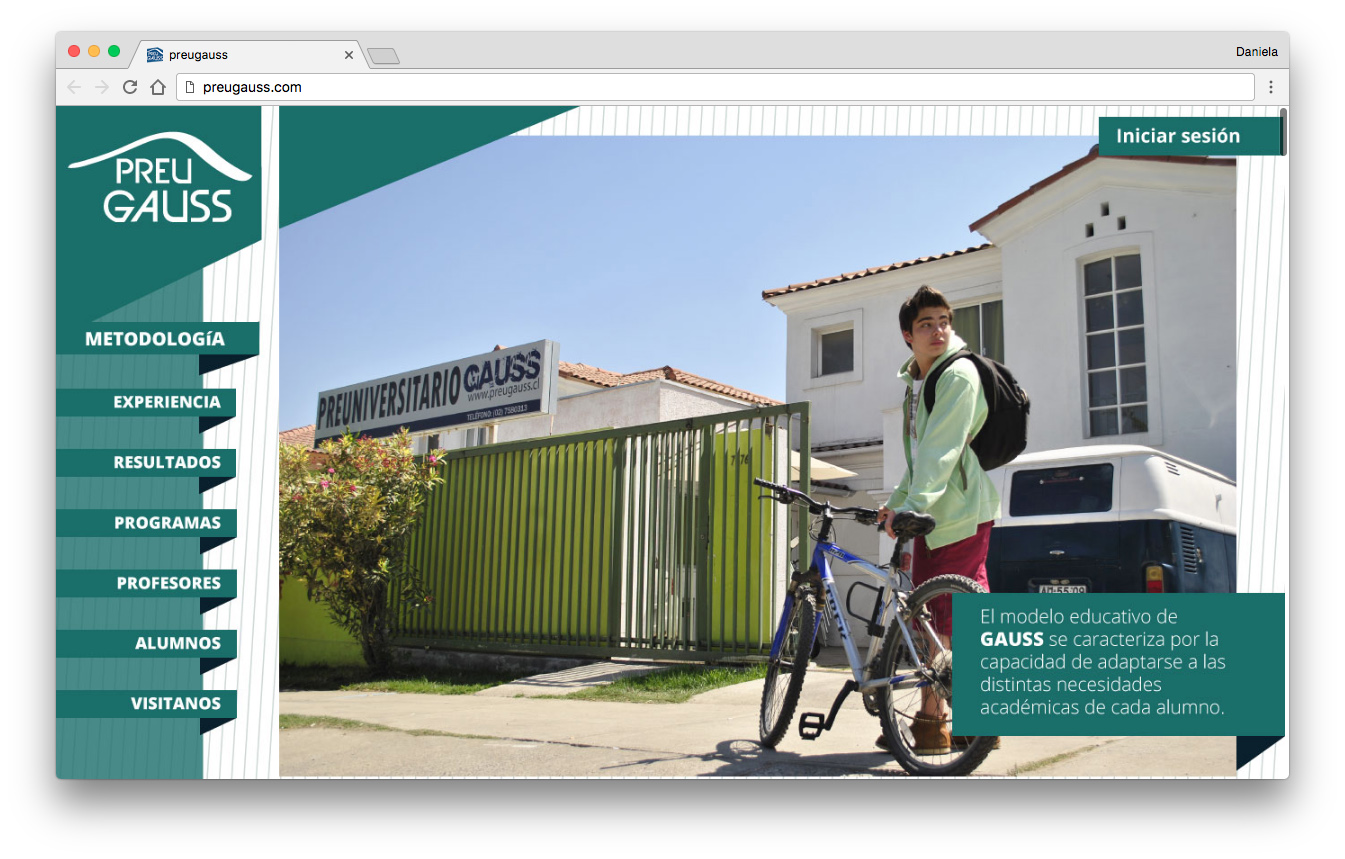Open the PROFESORES menu item
1345x859 pixels.
pyautogui.click(x=146, y=583)
